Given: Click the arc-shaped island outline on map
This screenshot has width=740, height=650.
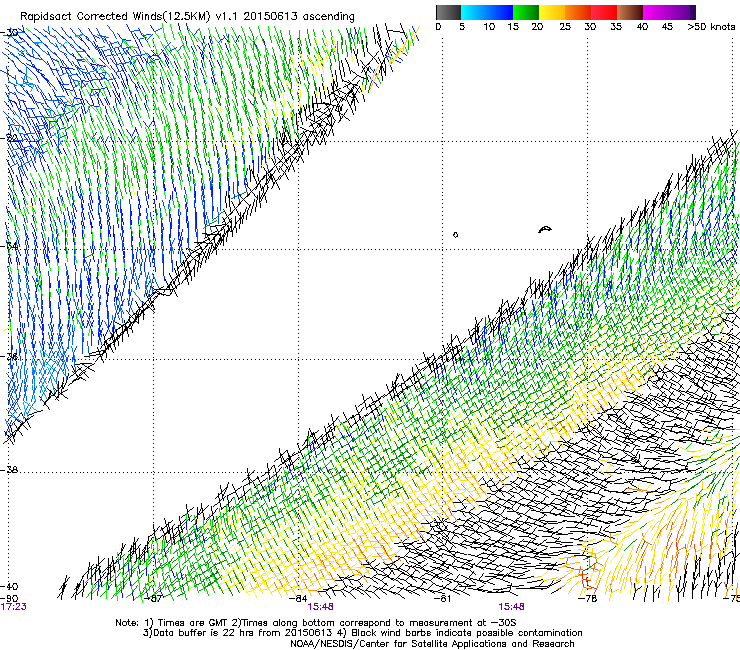Looking at the screenshot, I should 545,230.
